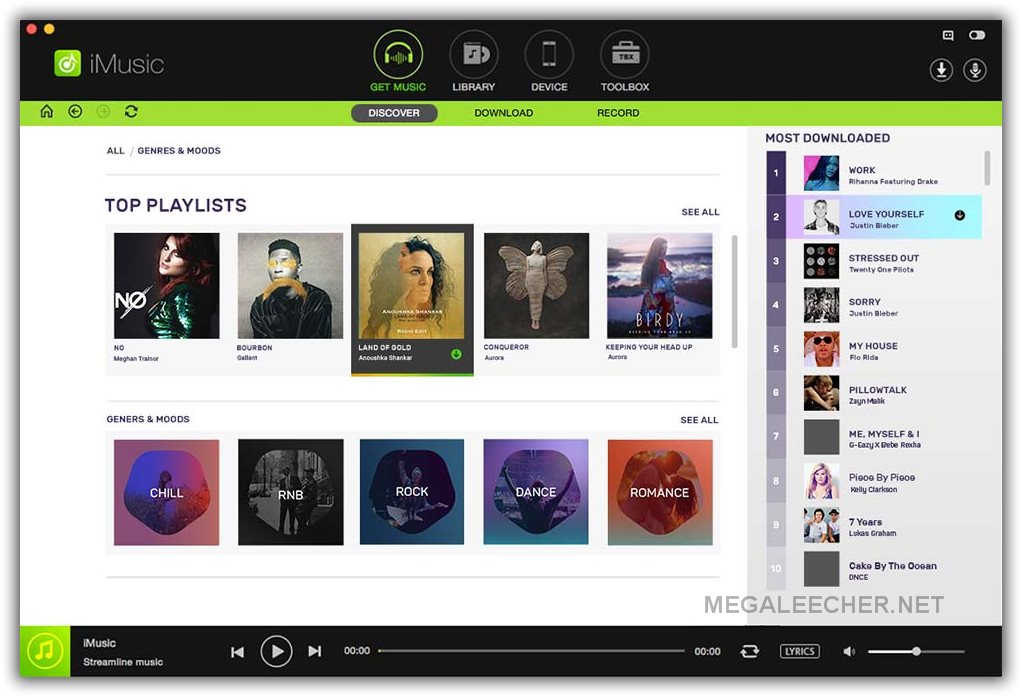Open Land of Gold album cover
The width and height of the screenshot is (1022, 697).
point(412,286)
